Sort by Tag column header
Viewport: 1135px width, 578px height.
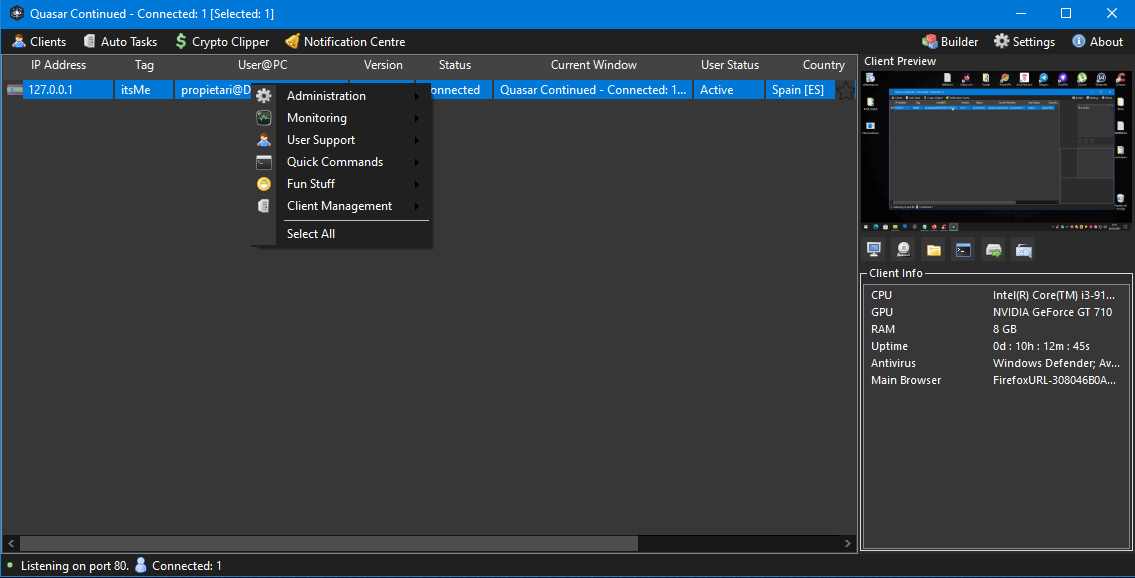pos(144,65)
